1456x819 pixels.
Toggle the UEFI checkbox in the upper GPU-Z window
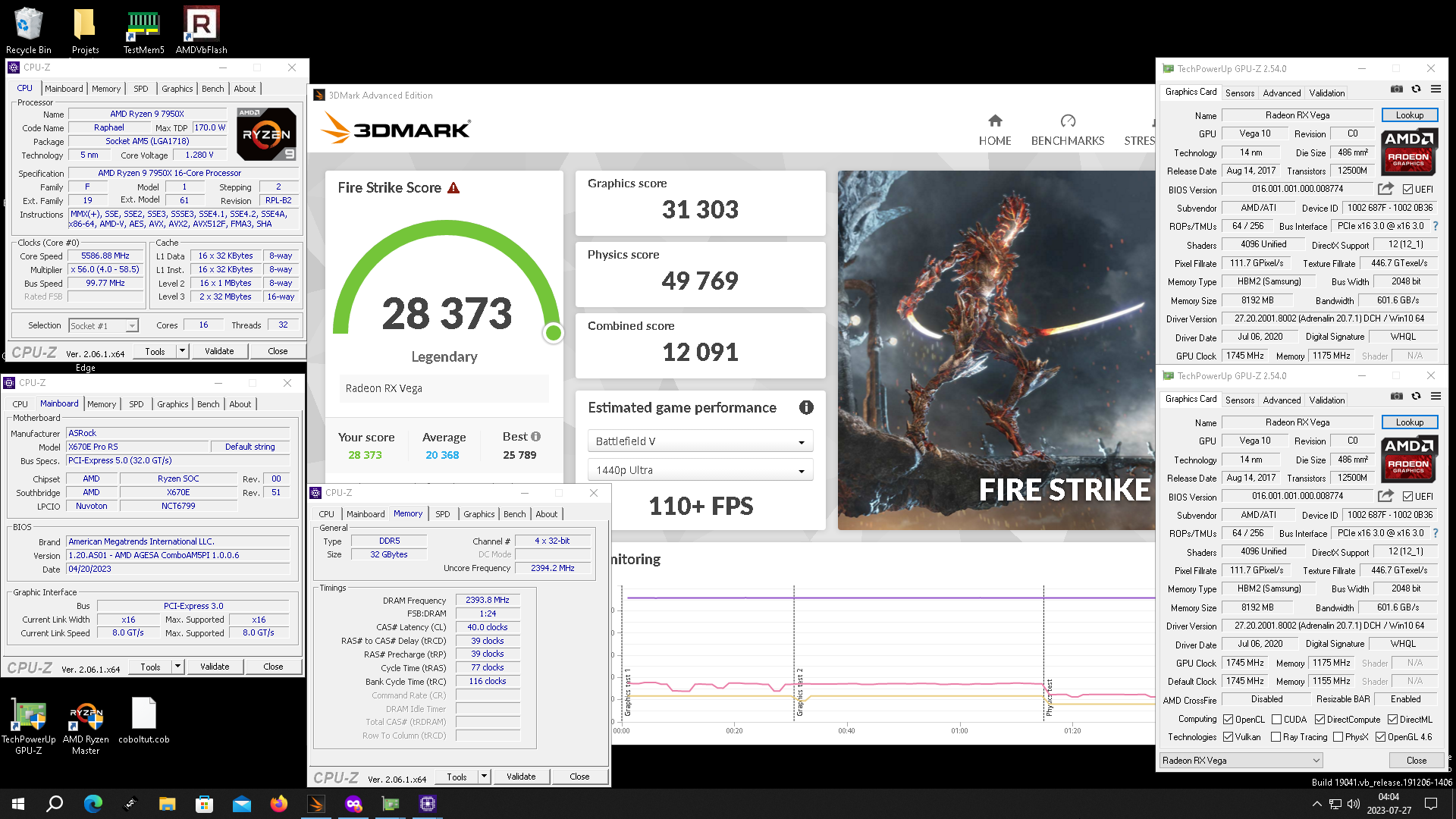tap(1407, 190)
